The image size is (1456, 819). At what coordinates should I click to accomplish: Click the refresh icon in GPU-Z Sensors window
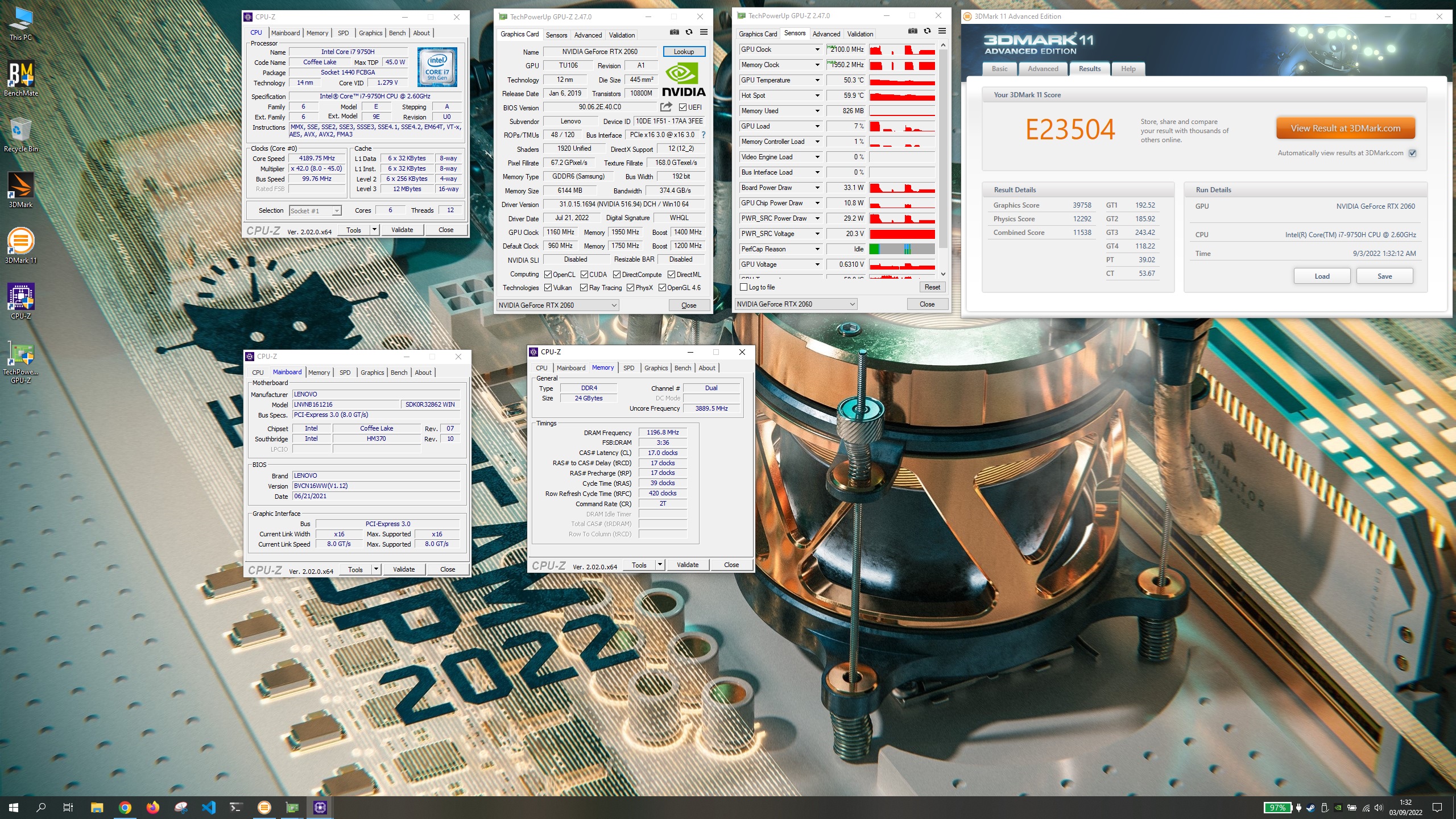click(927, 31)
